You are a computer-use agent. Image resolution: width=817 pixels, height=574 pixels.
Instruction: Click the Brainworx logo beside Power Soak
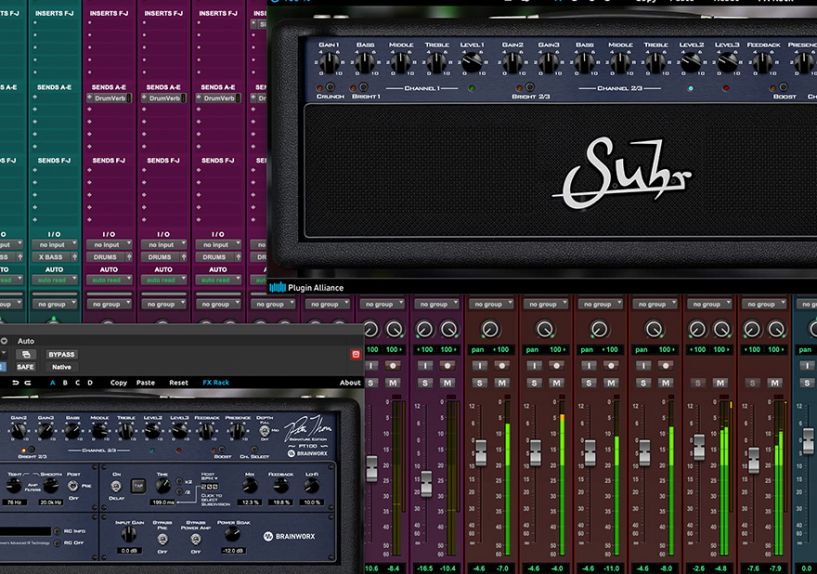[289, 536]
